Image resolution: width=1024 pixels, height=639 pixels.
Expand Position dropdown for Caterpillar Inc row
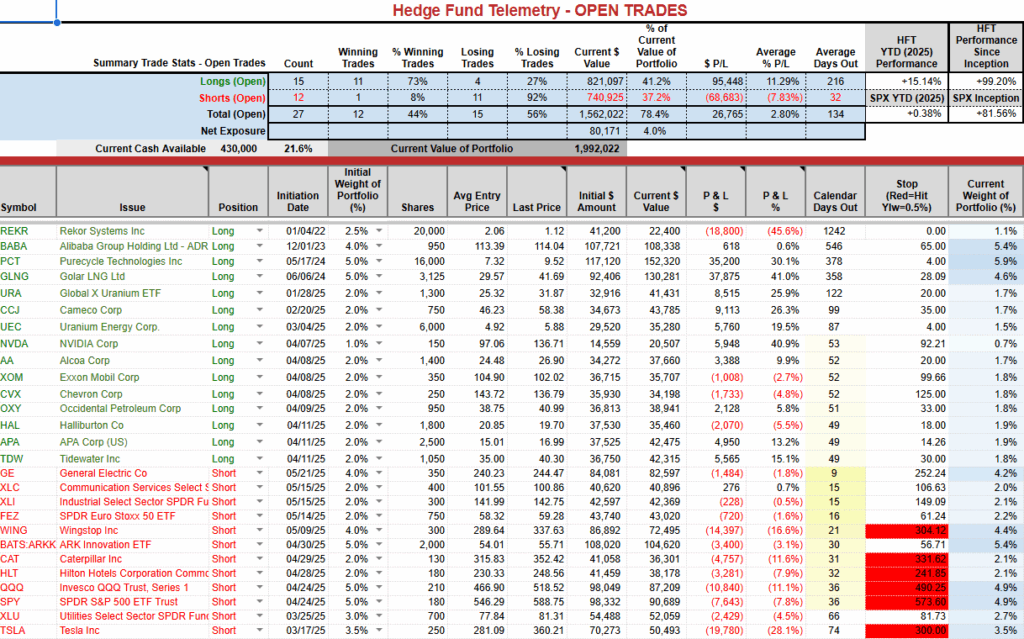pos(259,559)
